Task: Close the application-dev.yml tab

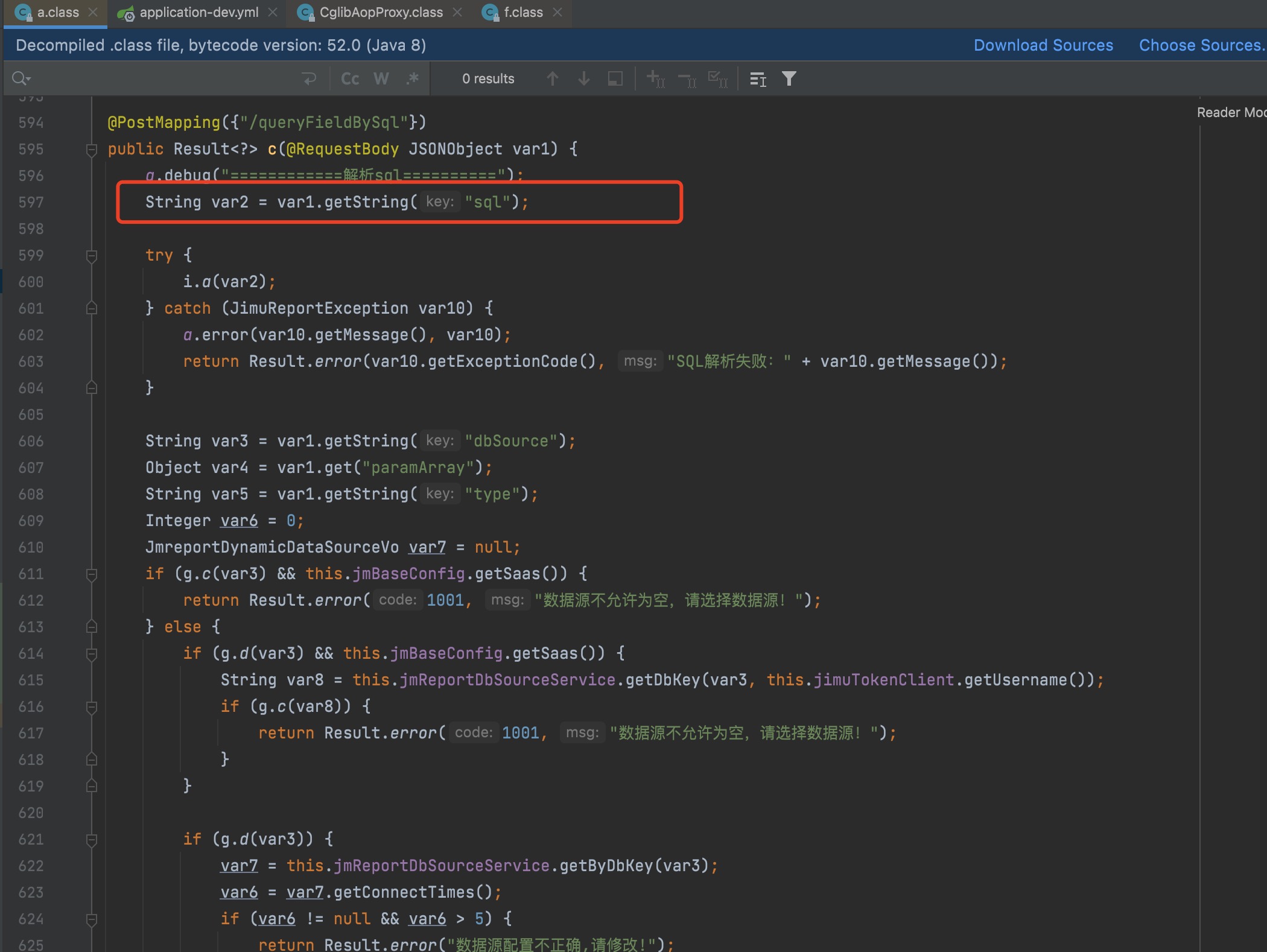Action: (x=273, y=13)
